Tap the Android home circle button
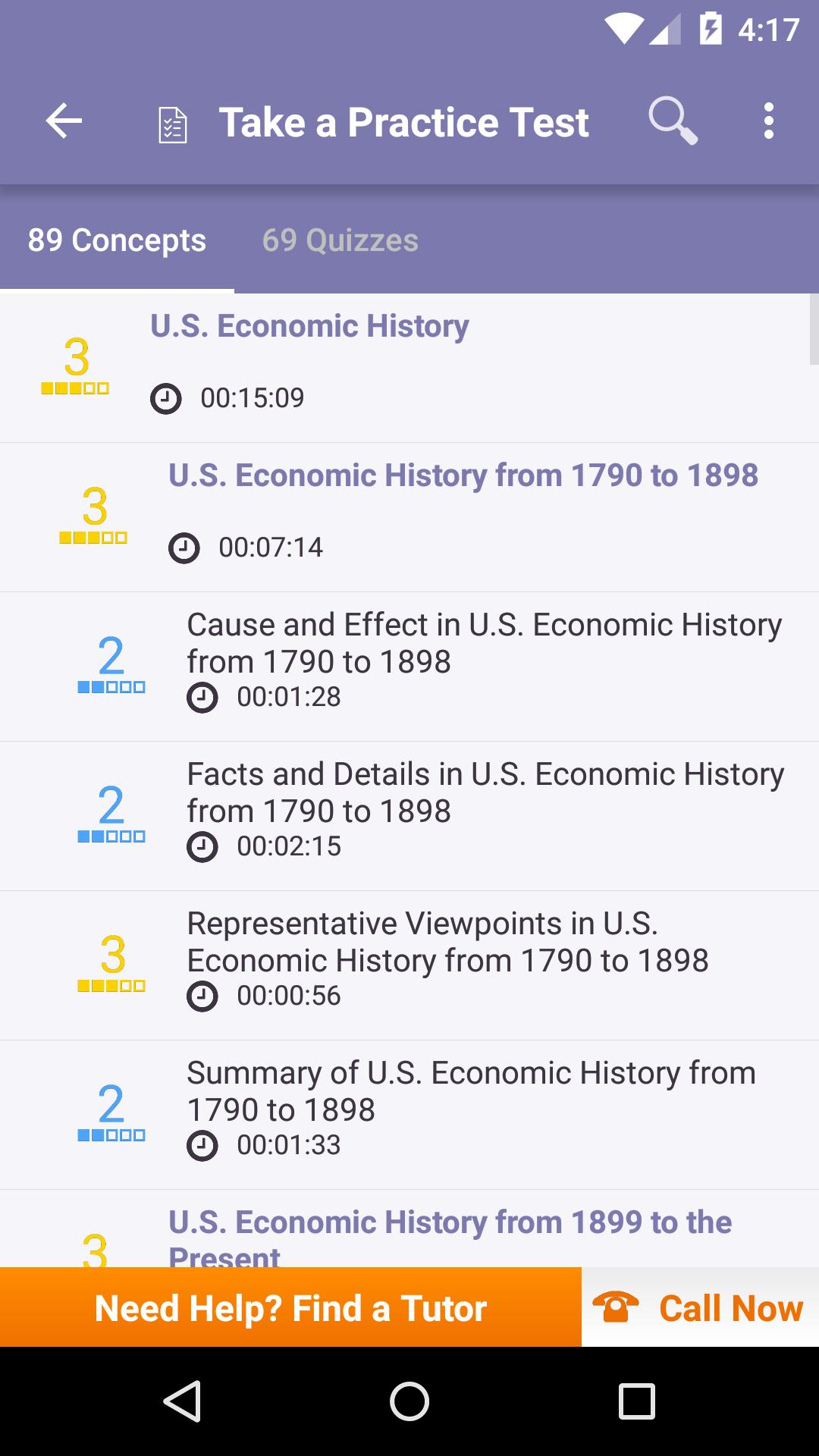This screenshot has width=819, height=1456. 409,1401
